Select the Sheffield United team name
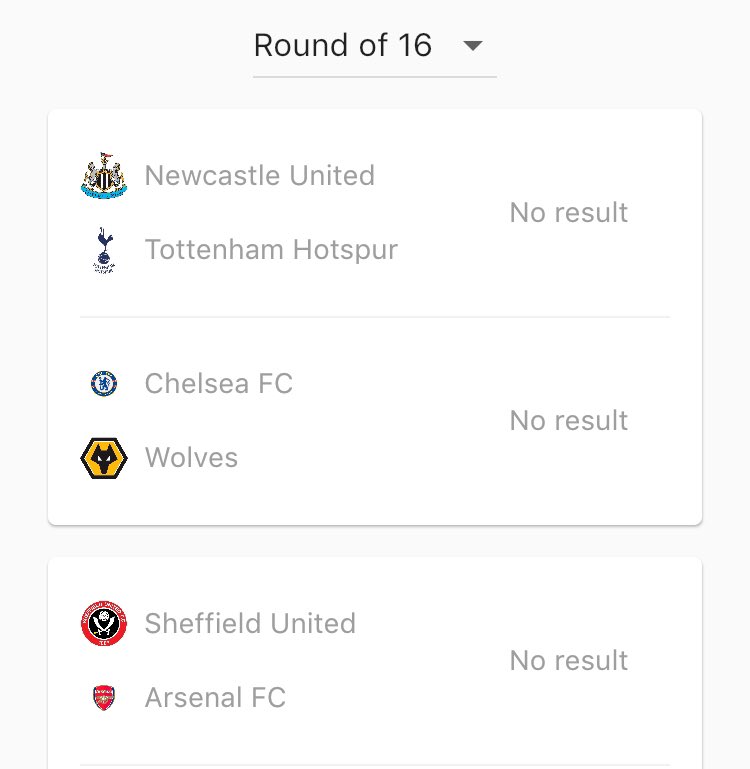 (x=250, y=624)
